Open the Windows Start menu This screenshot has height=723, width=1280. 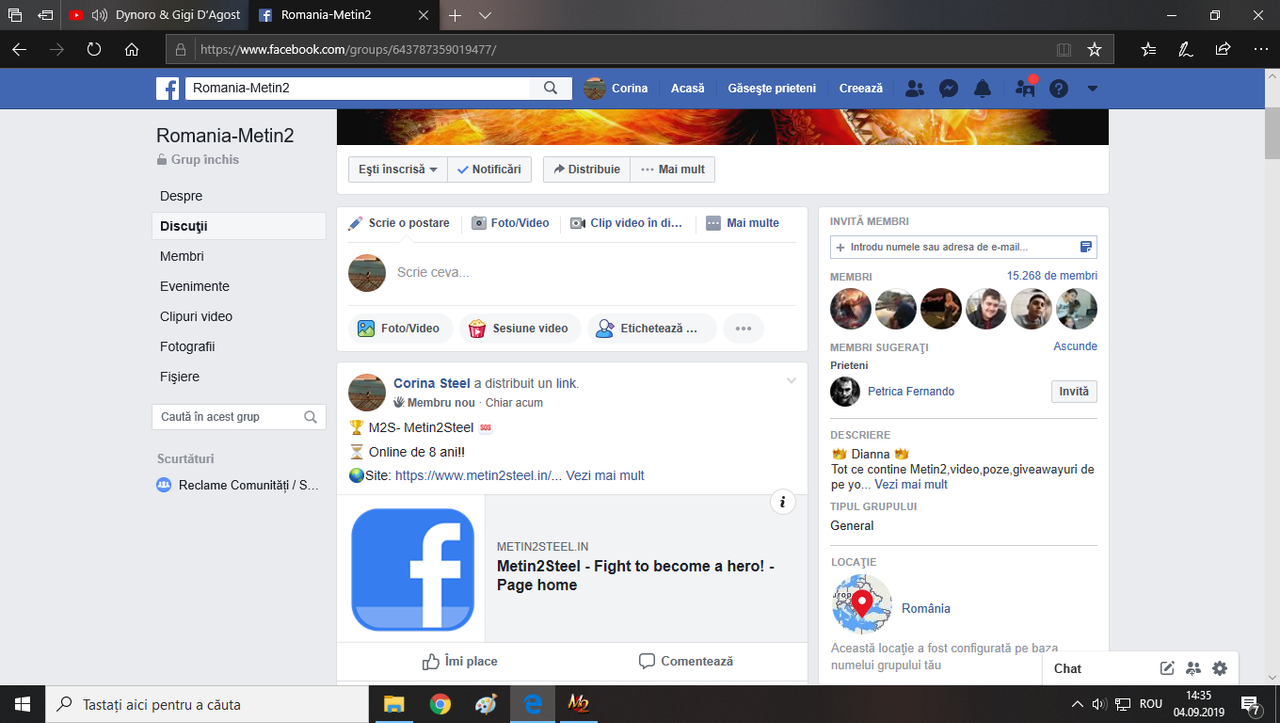pyautogui.click(x=22, y=704)
